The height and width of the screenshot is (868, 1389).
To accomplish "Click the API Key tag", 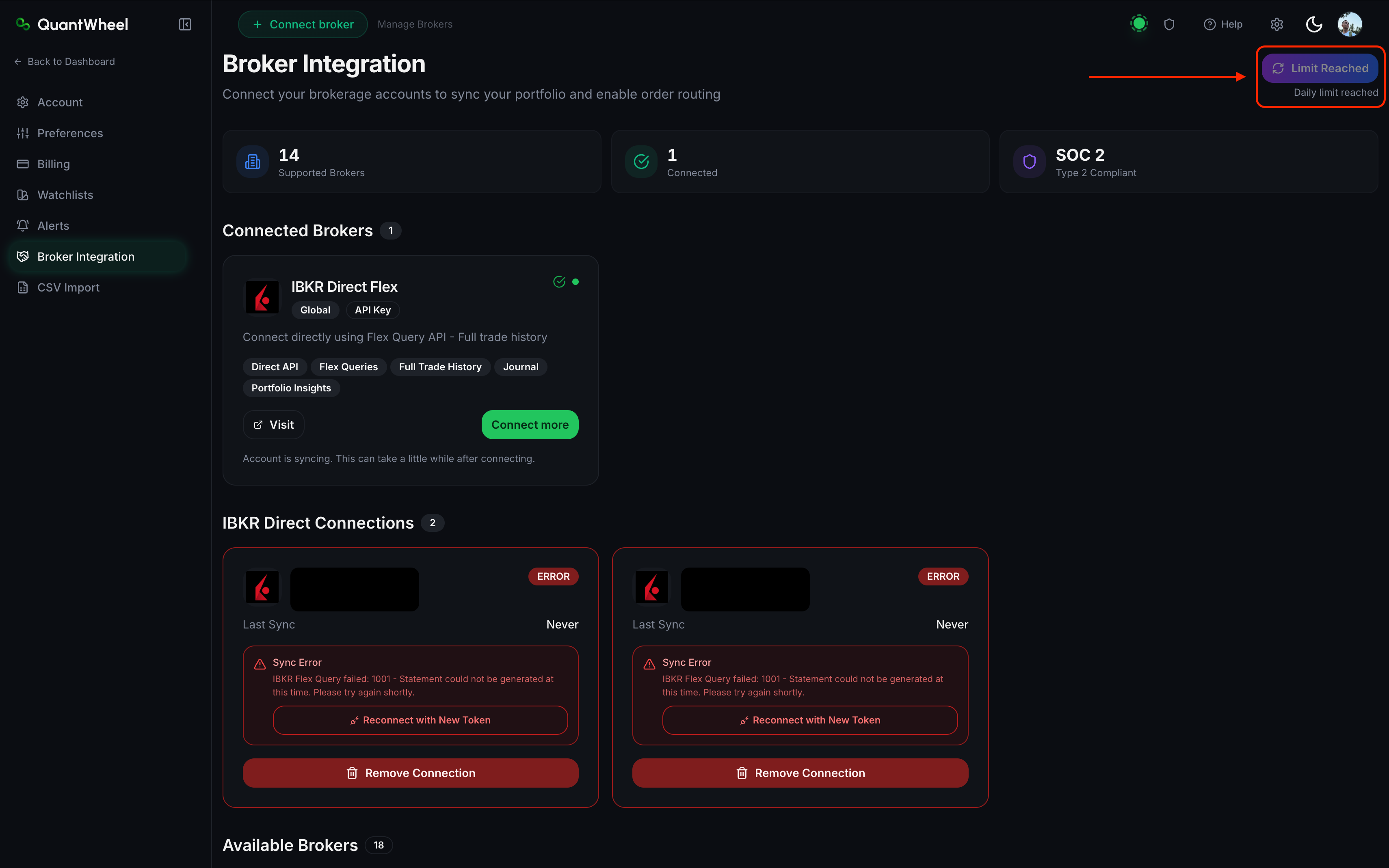I will tap(373, 310).
